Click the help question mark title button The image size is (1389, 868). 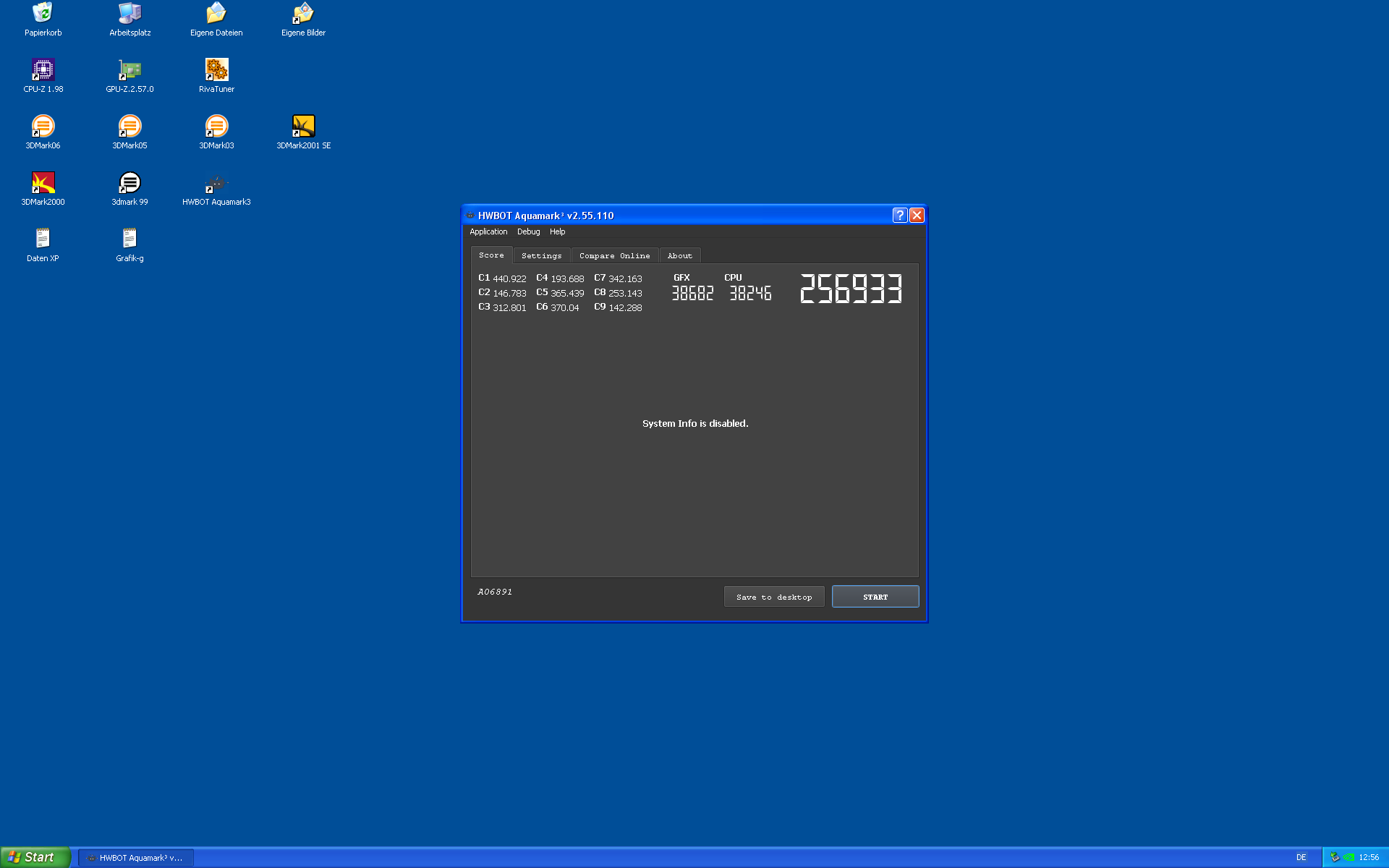[x=900, y=215]
